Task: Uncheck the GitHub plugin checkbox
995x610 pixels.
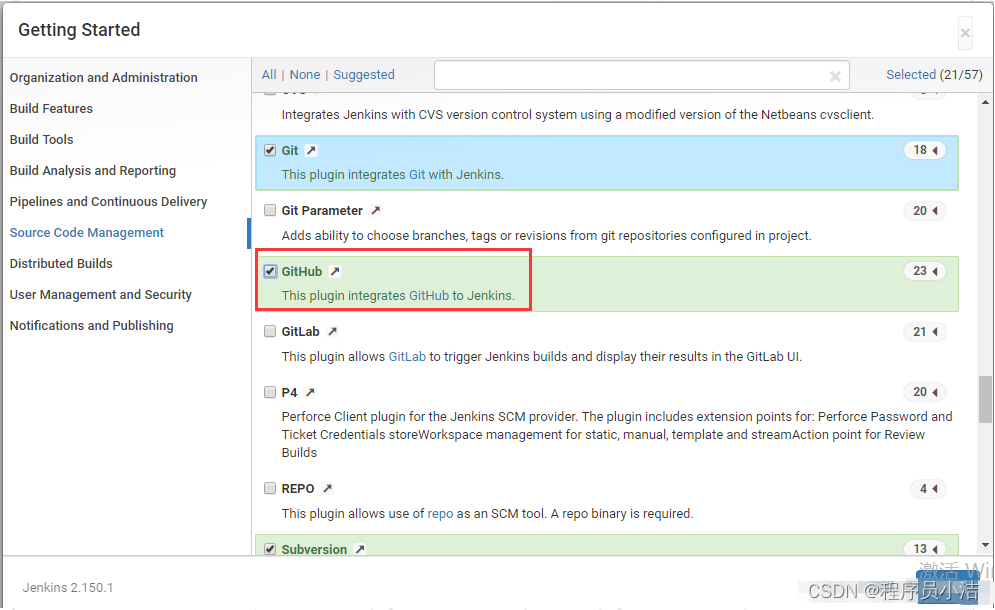Action: tap(270, 271)
